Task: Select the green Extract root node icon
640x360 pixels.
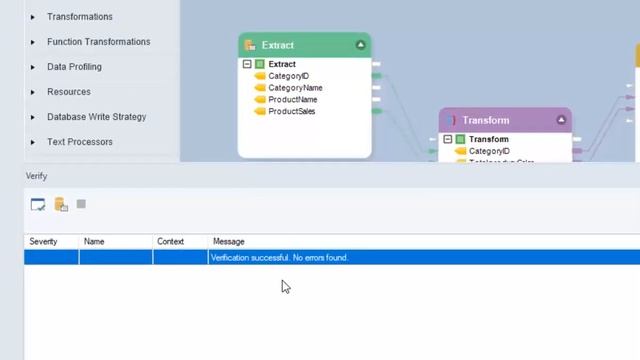Action: (260, 64)
